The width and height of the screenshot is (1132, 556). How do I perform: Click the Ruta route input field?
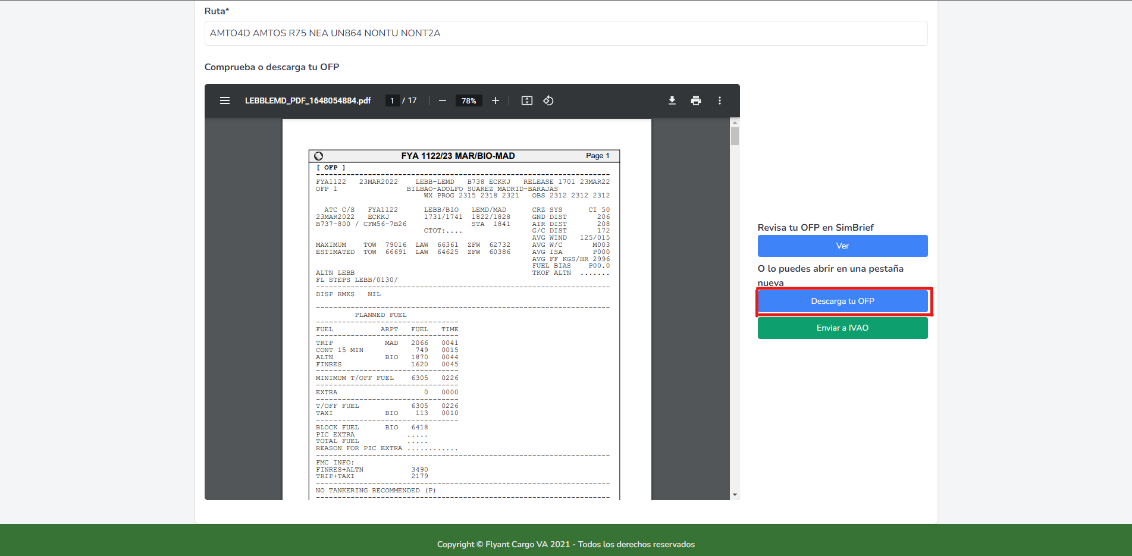(566, 33)
